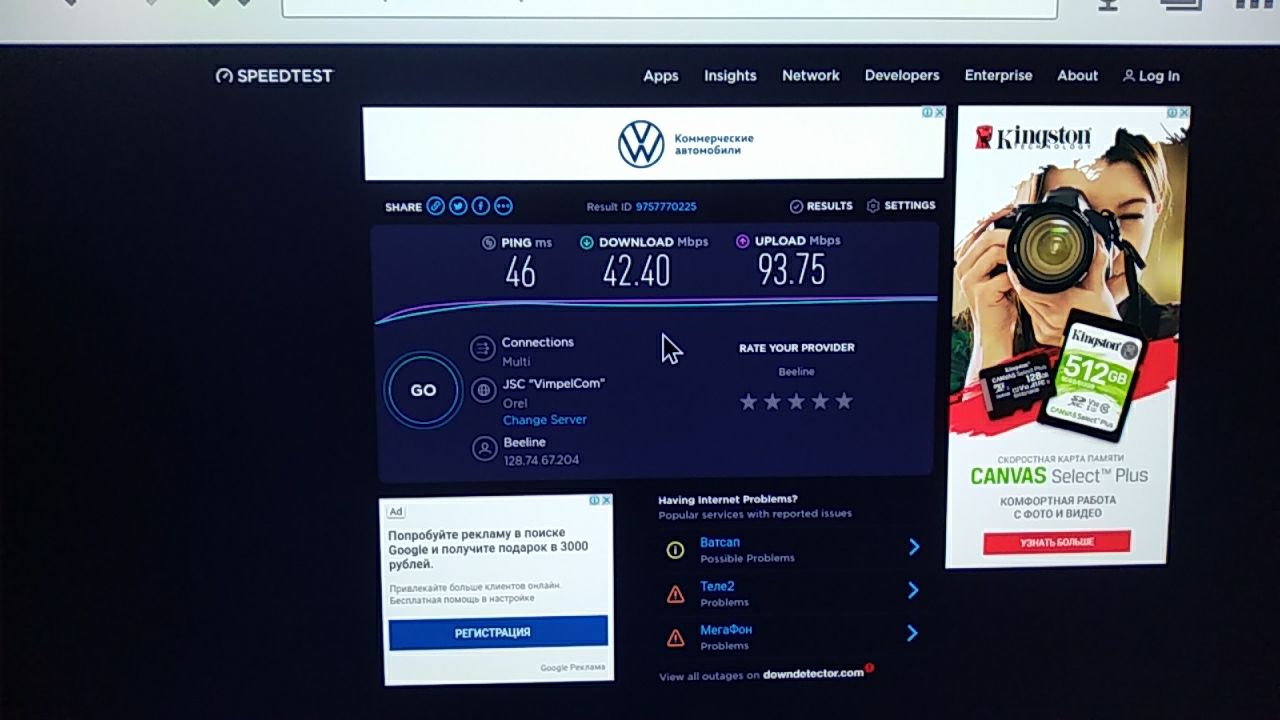Click Change Server link
Viewport: 1280px width, 720px height.
click(545, 420)
